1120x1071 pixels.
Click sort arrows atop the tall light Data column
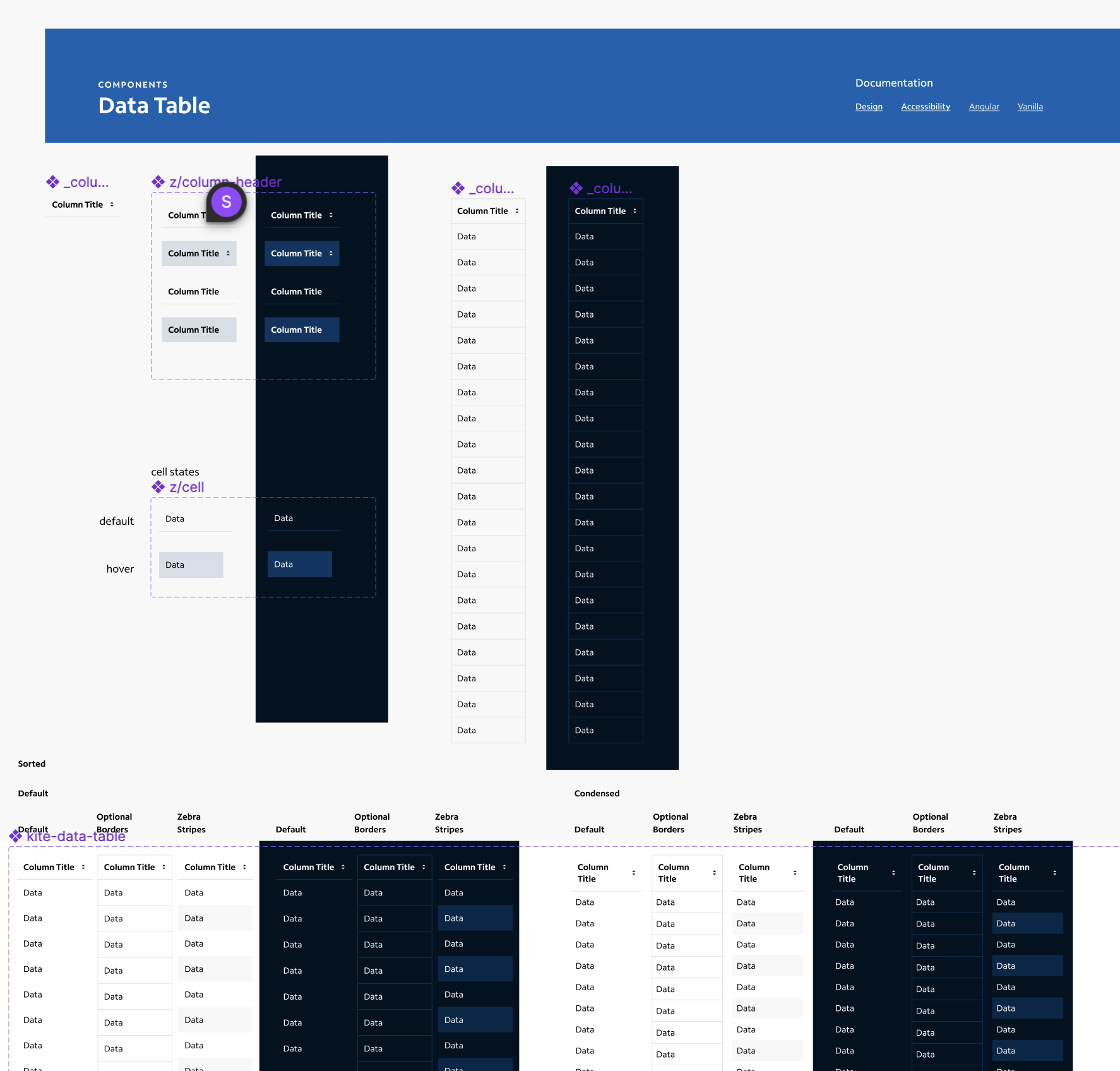coord(517,211)
